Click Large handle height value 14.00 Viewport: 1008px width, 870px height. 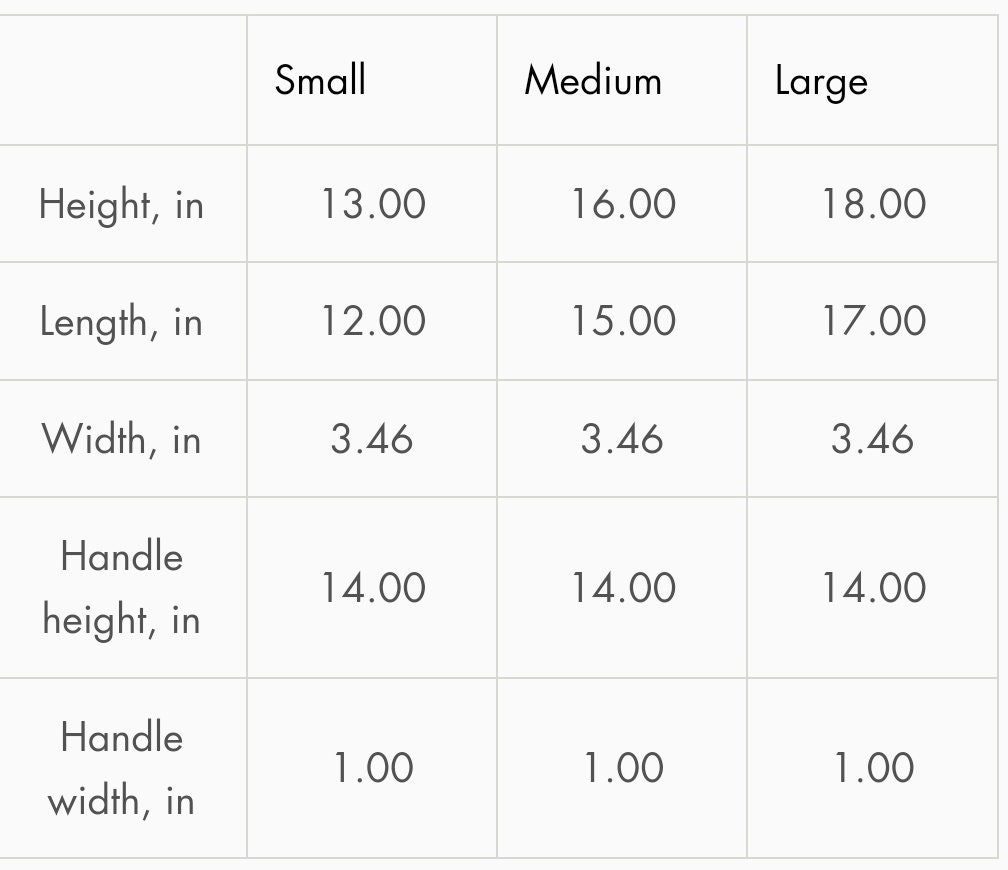(x=874, y=588)
